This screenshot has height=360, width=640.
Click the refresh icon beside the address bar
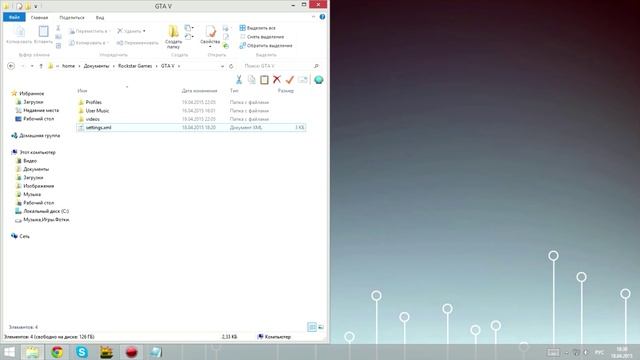pos(231,66)
